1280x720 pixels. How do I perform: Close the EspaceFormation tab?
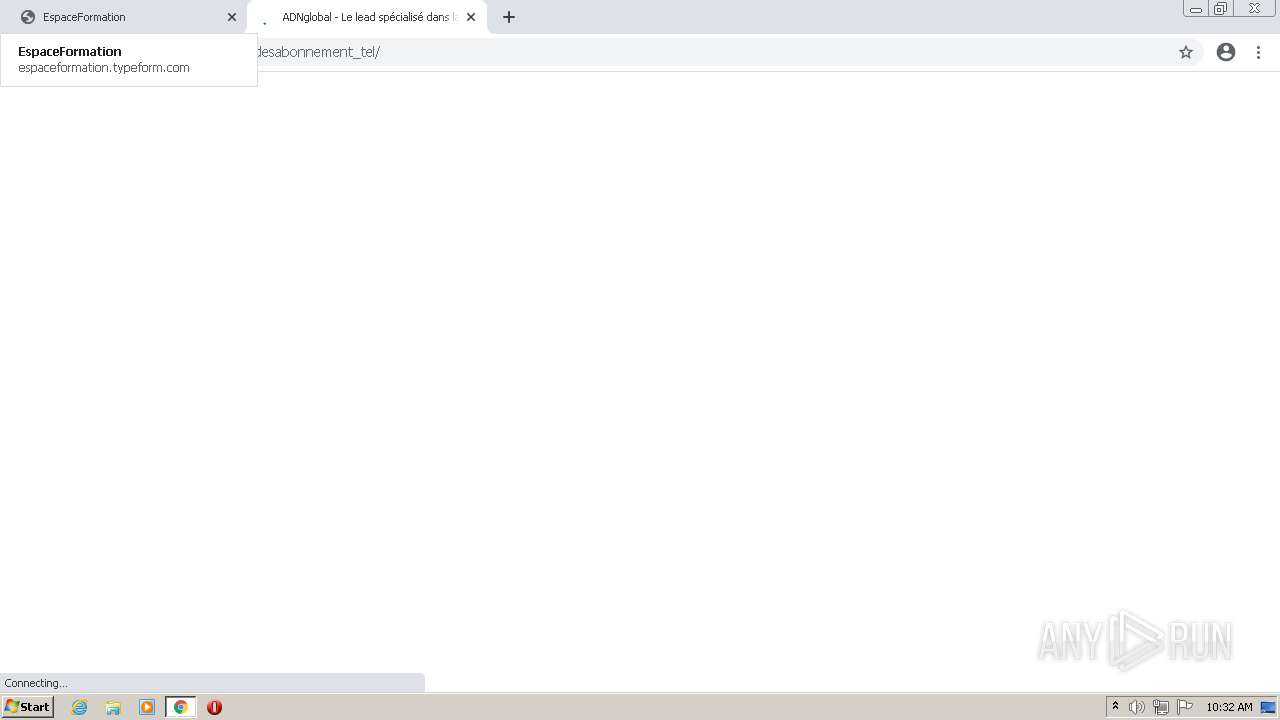pos(232,17)
